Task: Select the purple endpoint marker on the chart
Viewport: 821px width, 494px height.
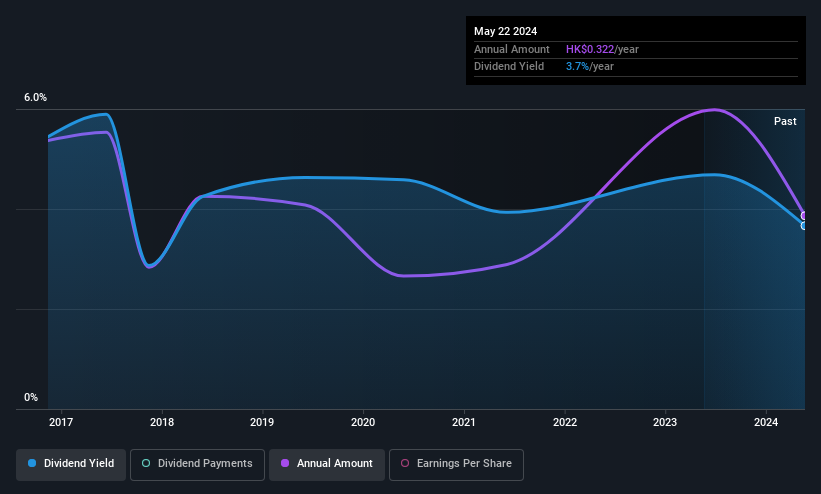Action: pyautogui.click(x=804, y=216)
